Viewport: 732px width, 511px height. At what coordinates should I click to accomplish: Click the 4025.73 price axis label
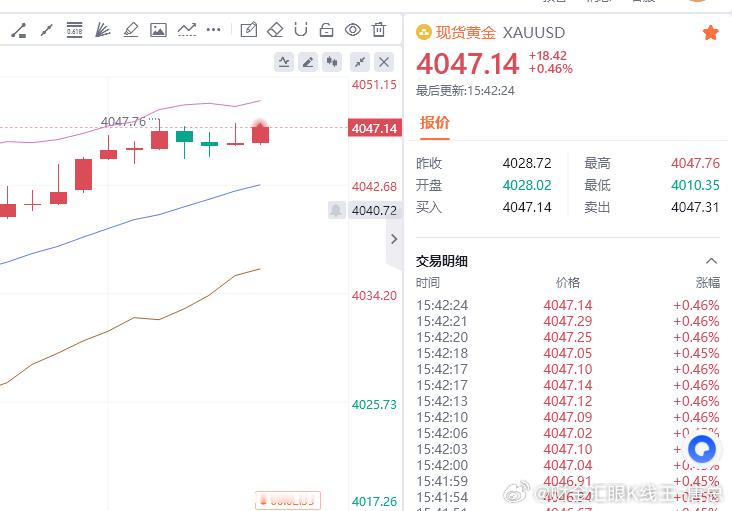pos(374,404)
